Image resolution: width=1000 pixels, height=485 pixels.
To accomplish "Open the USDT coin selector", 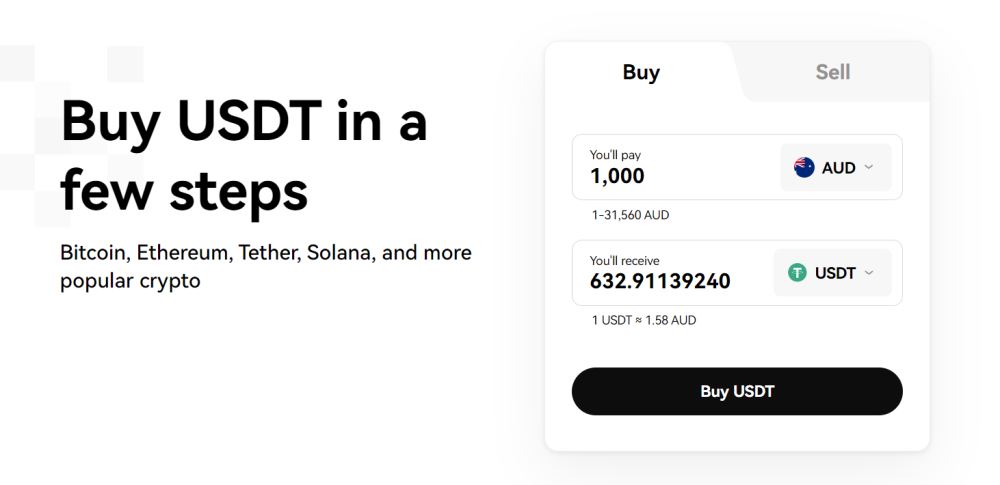I will coord(832,273).
